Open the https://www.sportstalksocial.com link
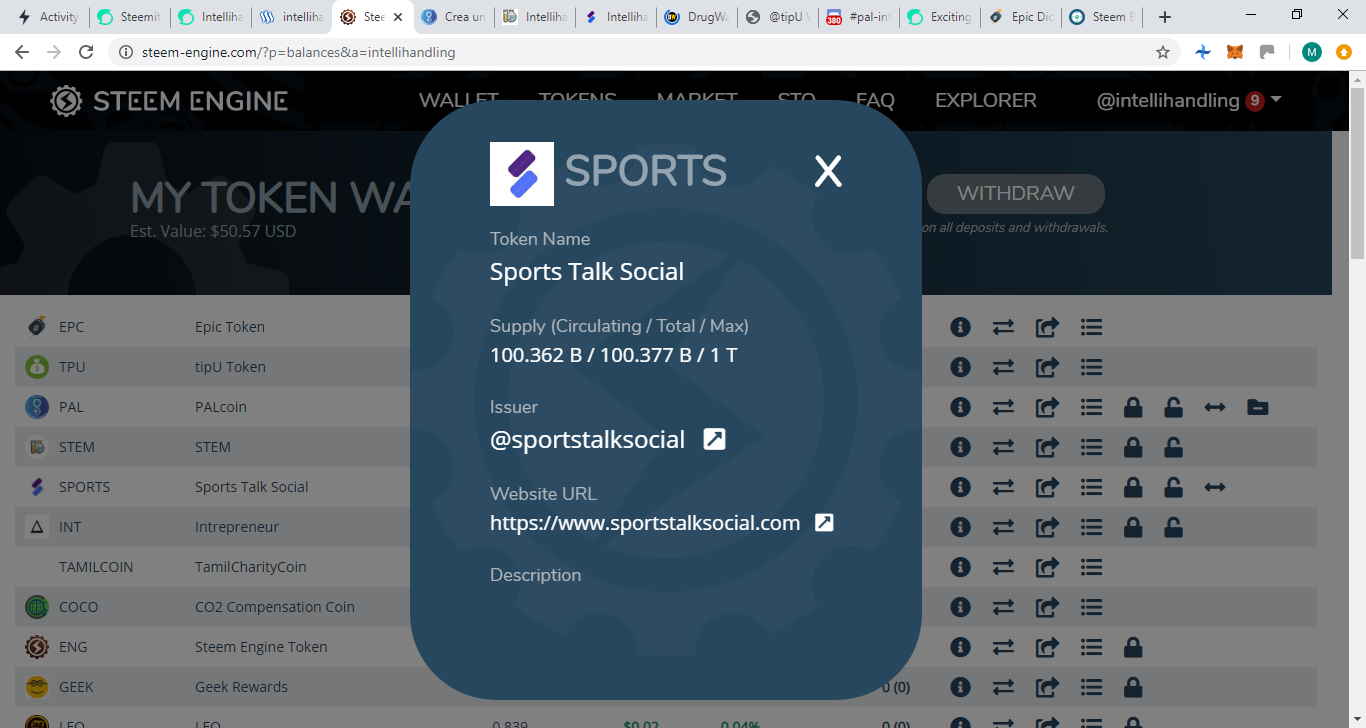 (x=645, y=522)
